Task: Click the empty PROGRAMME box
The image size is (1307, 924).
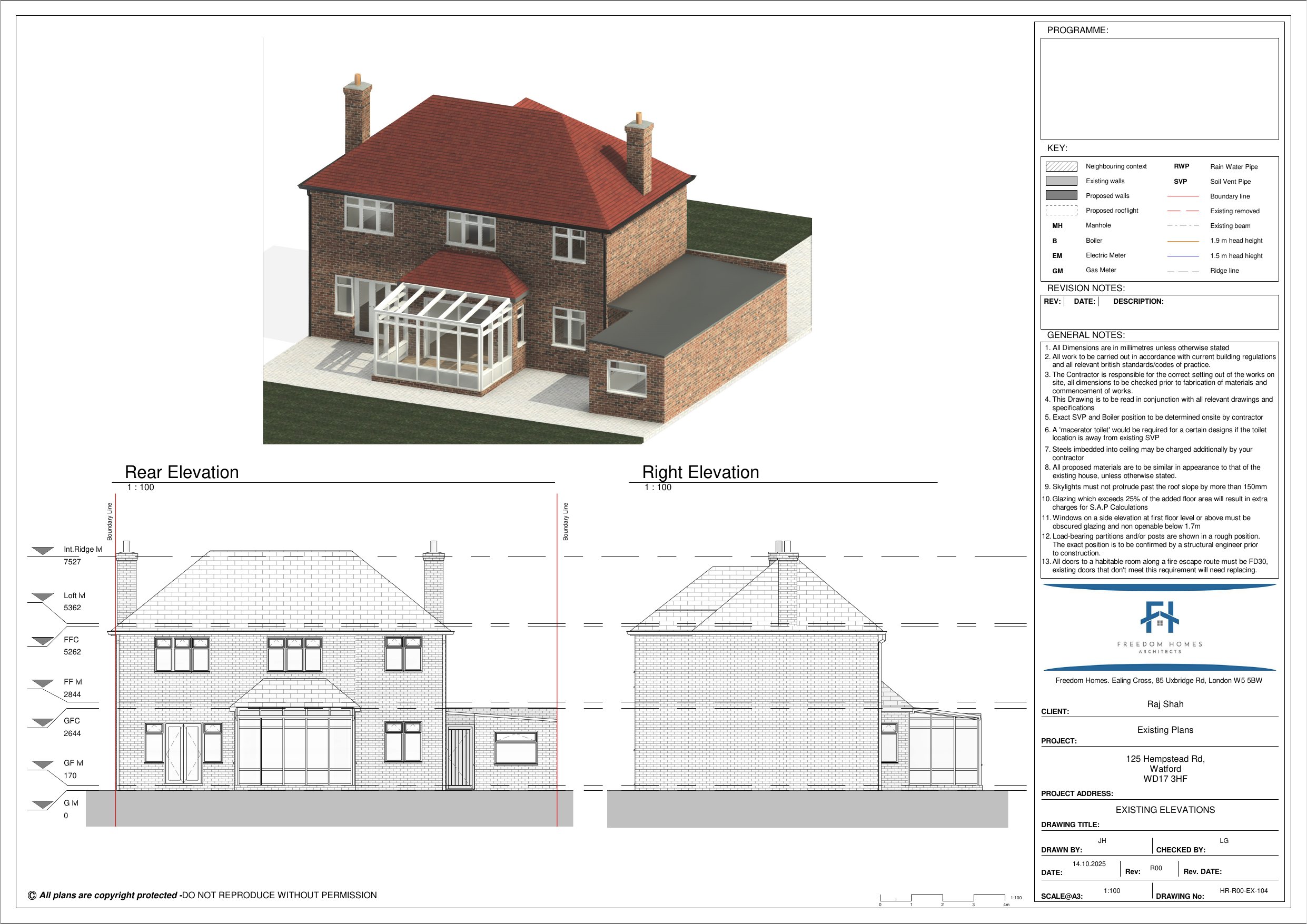Action: [x=1159, y=88]
